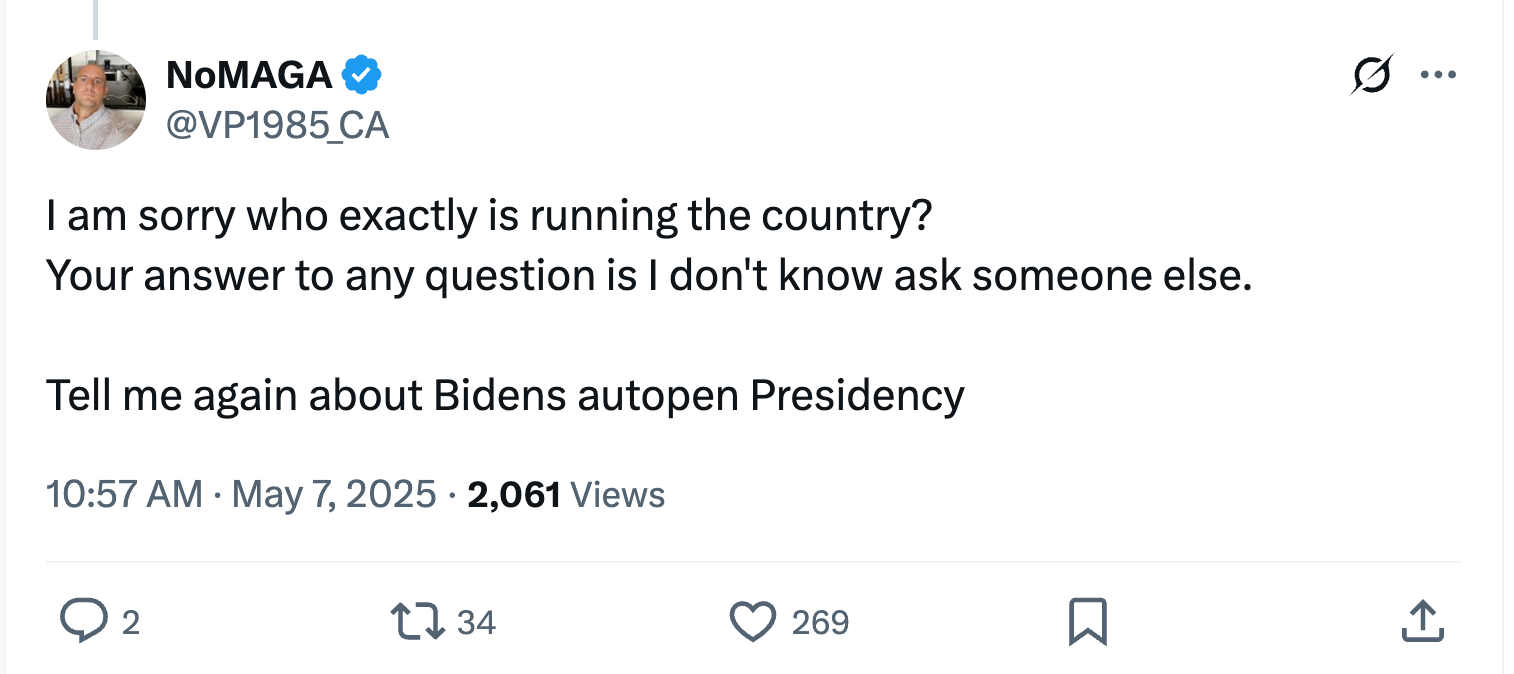The image size is (1514, 674).
Task: Click the Views label text
Action: [x=617, y=494]
